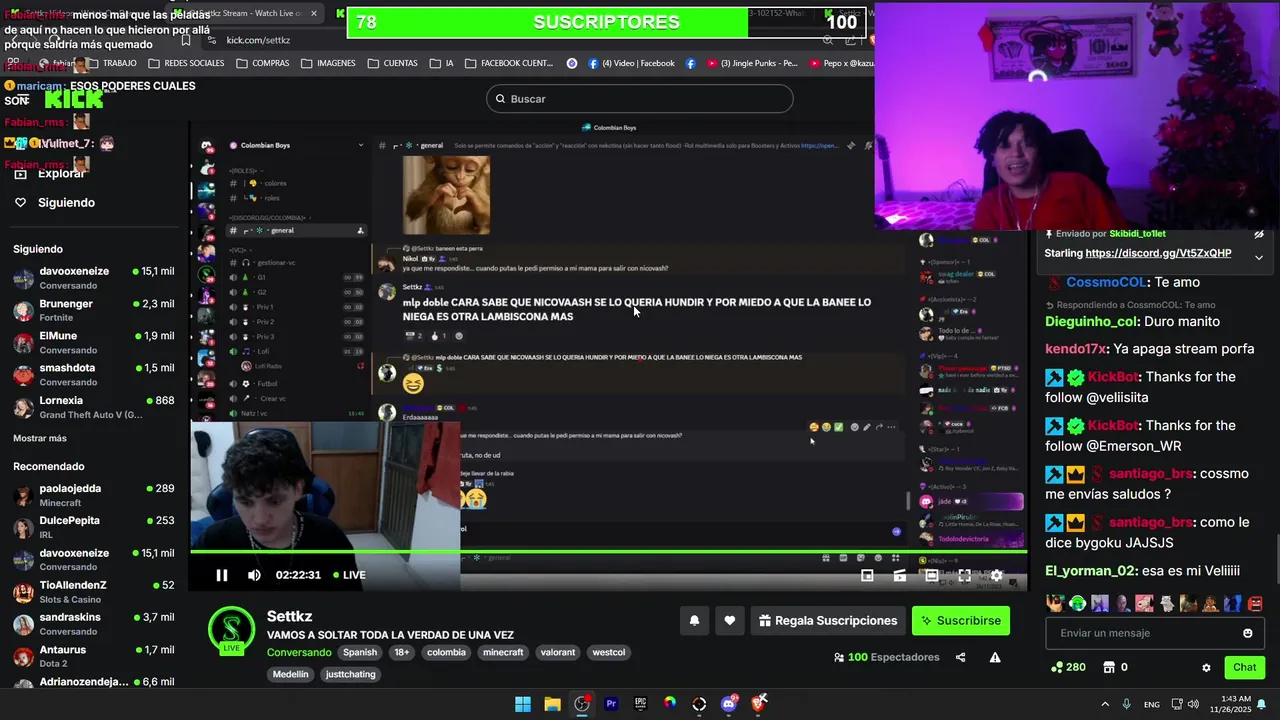Select the Medellin tag
Screen dimensions: 1280x720
(291, 674)
